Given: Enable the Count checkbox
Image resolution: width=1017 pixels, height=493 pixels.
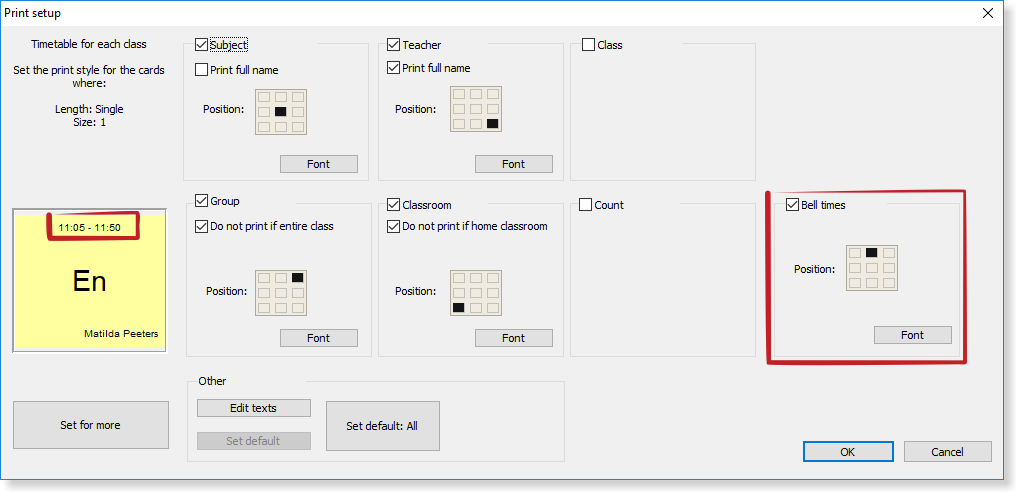Looking at the screenshot, I should (586, 205).
